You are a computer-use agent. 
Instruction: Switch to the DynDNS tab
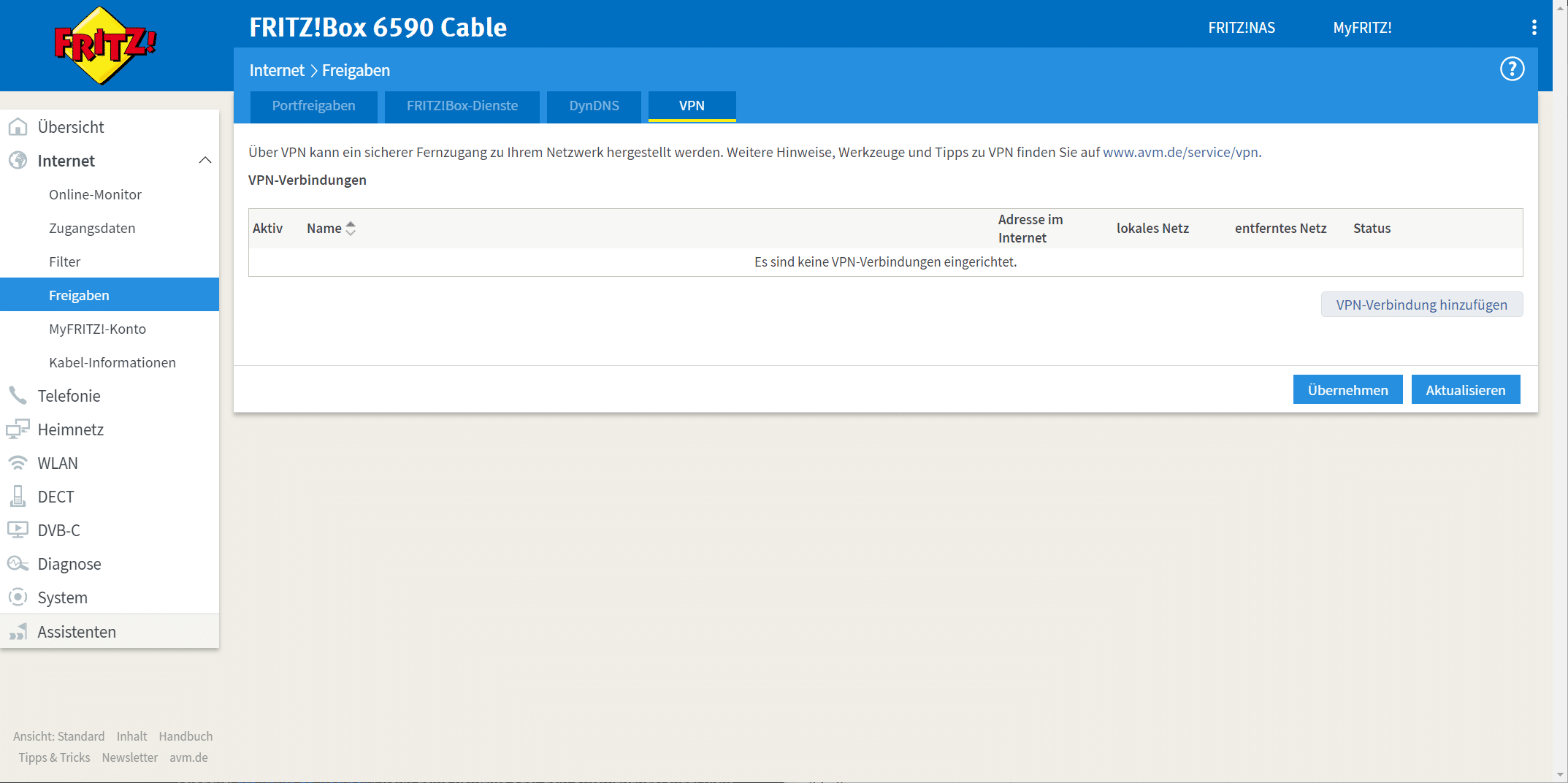click(x=594, y=106)
